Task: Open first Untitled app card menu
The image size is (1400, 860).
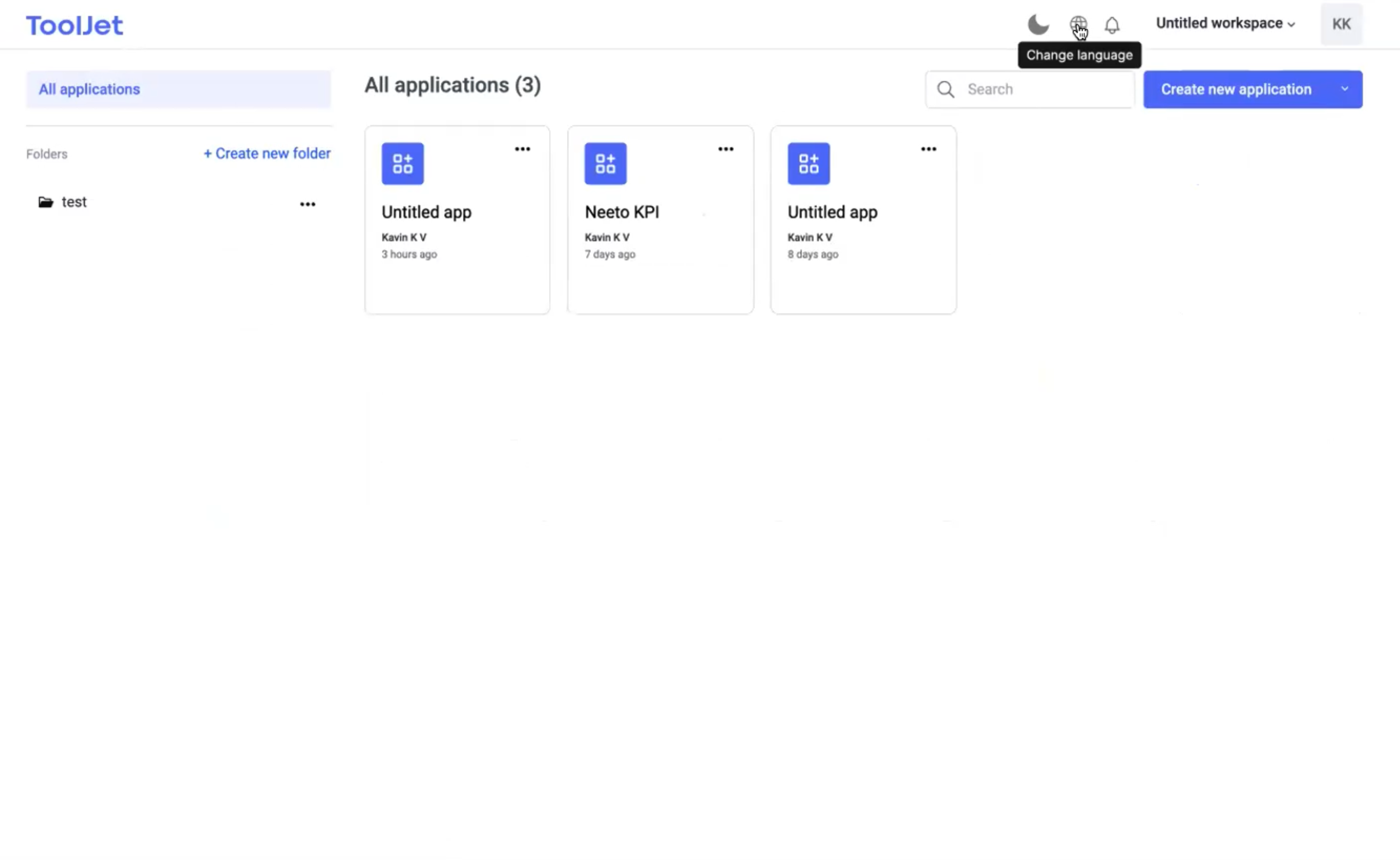Action: pyautogui.click(x=522, y=149)
